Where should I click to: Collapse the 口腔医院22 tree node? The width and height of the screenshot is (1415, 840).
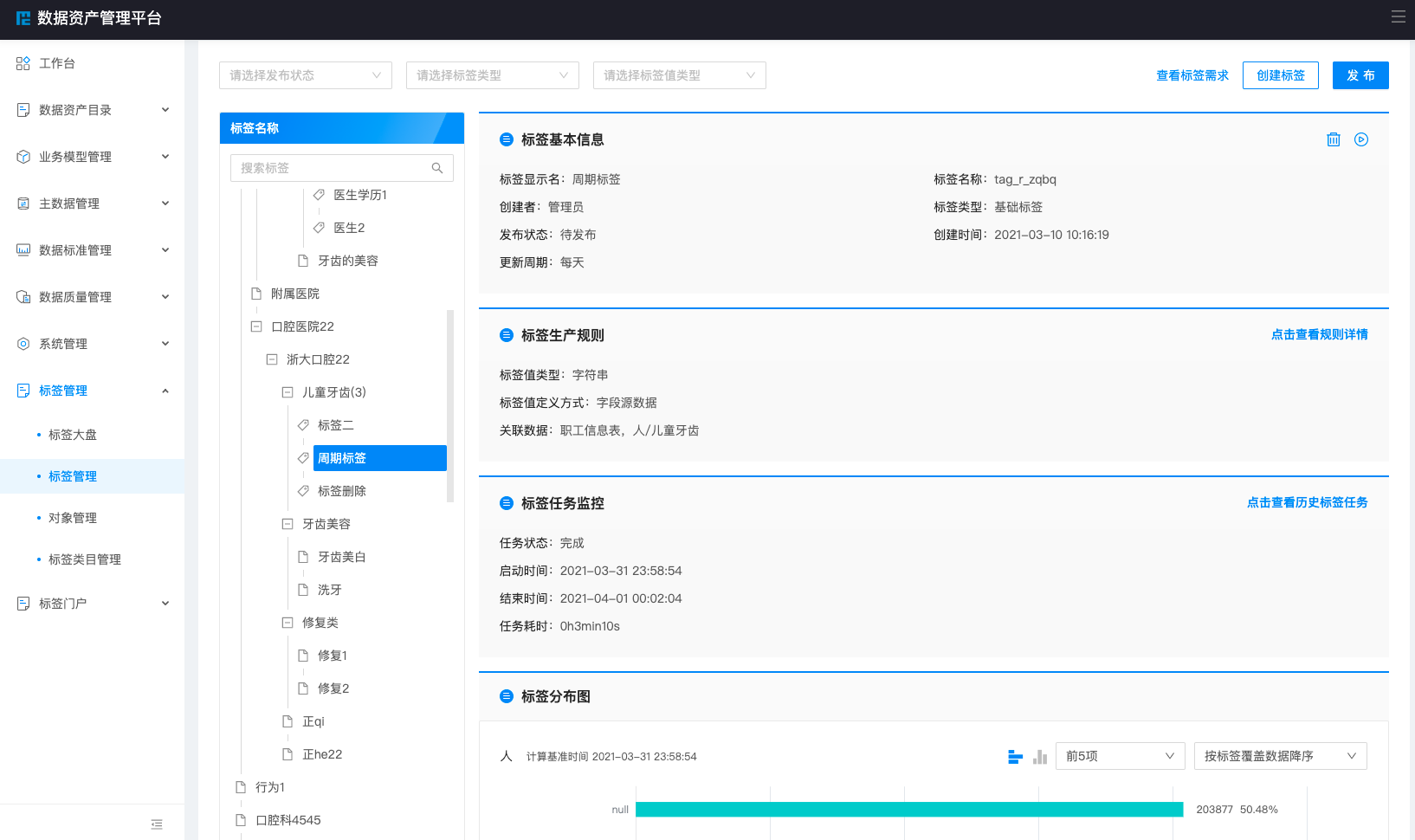pyautogui.click(x=256, y=326)
